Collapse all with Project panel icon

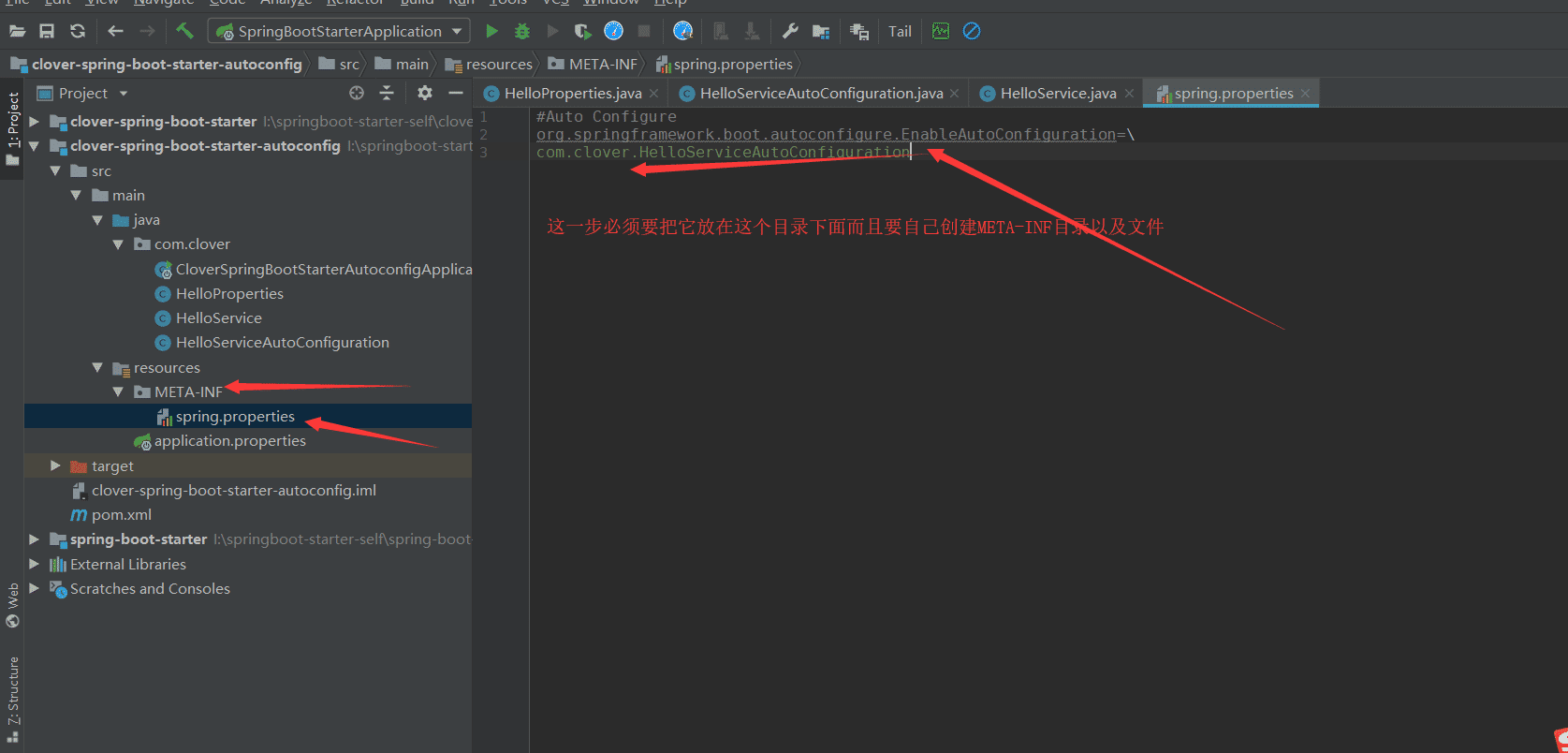pyautogui.click(x=387, y=93)
